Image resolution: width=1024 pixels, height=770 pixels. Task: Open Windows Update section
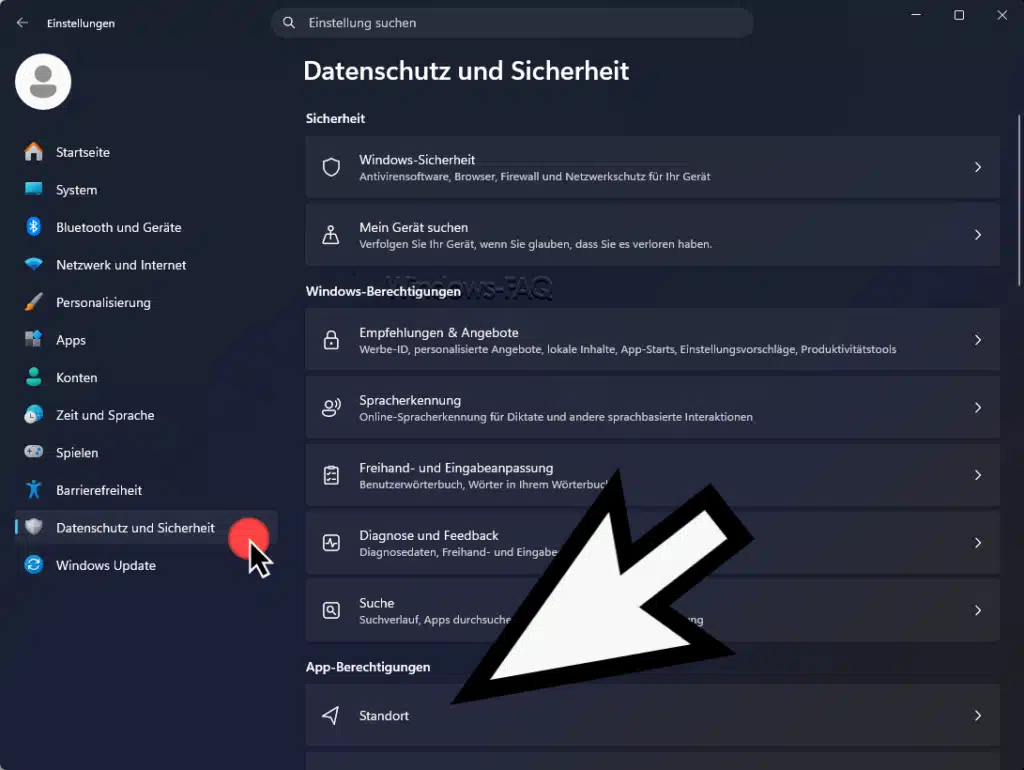146,566
